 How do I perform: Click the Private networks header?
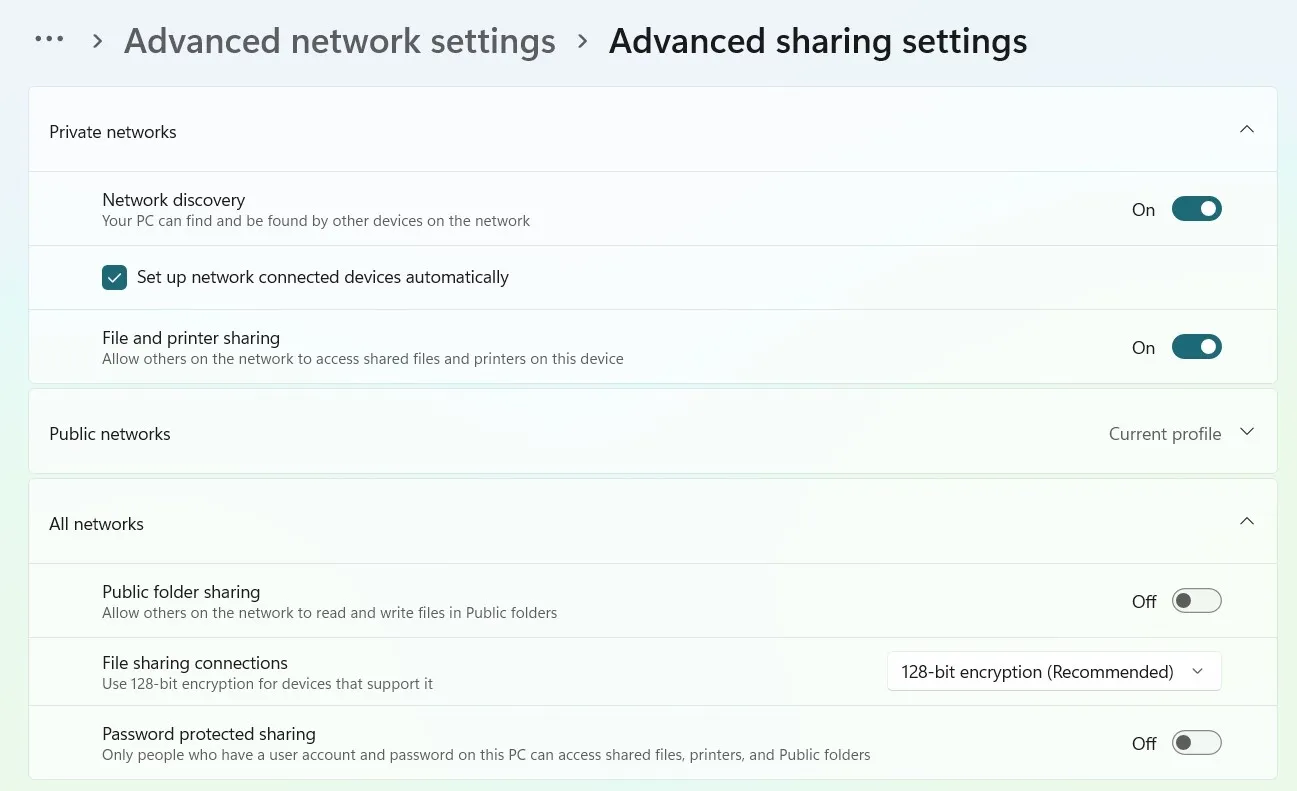(113, 132)
